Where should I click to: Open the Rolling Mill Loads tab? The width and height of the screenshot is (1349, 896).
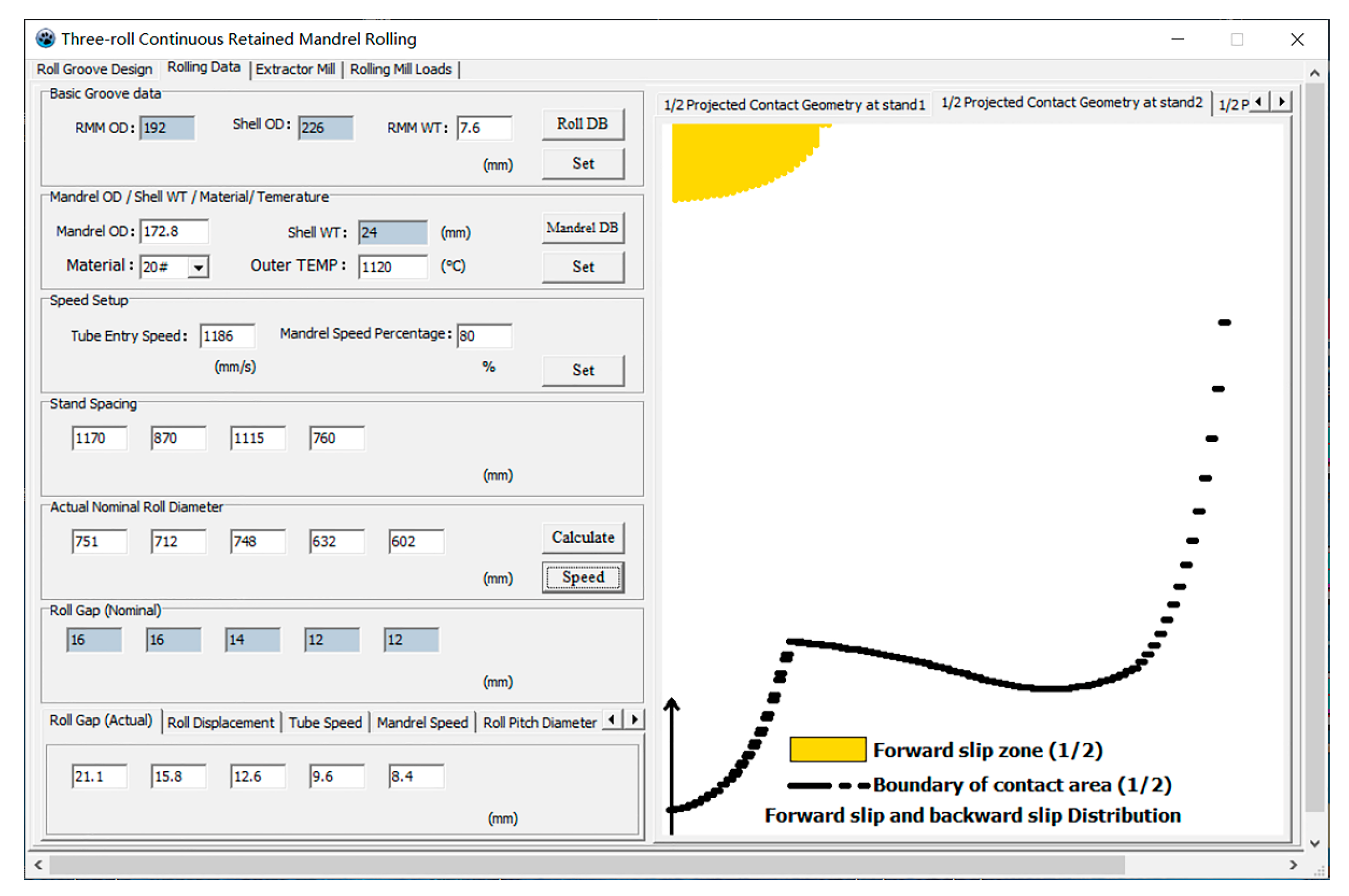(400, 69)
